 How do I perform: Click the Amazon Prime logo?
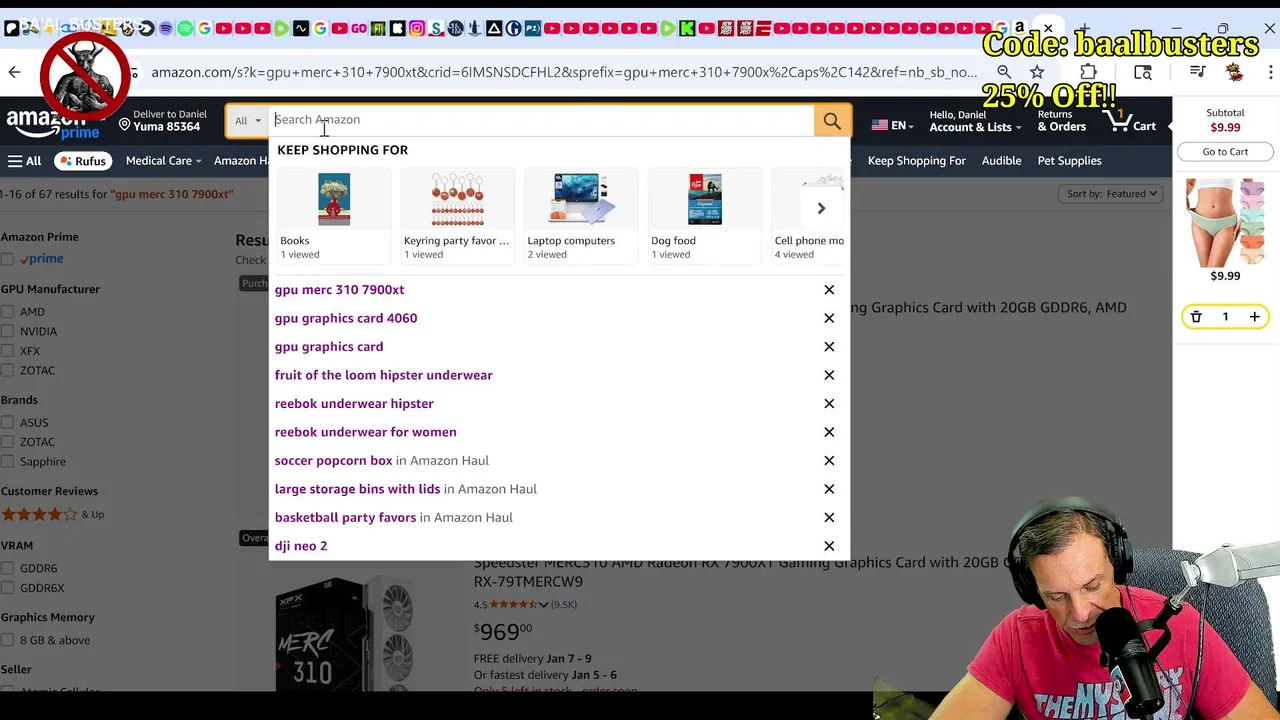click(53, 122)
